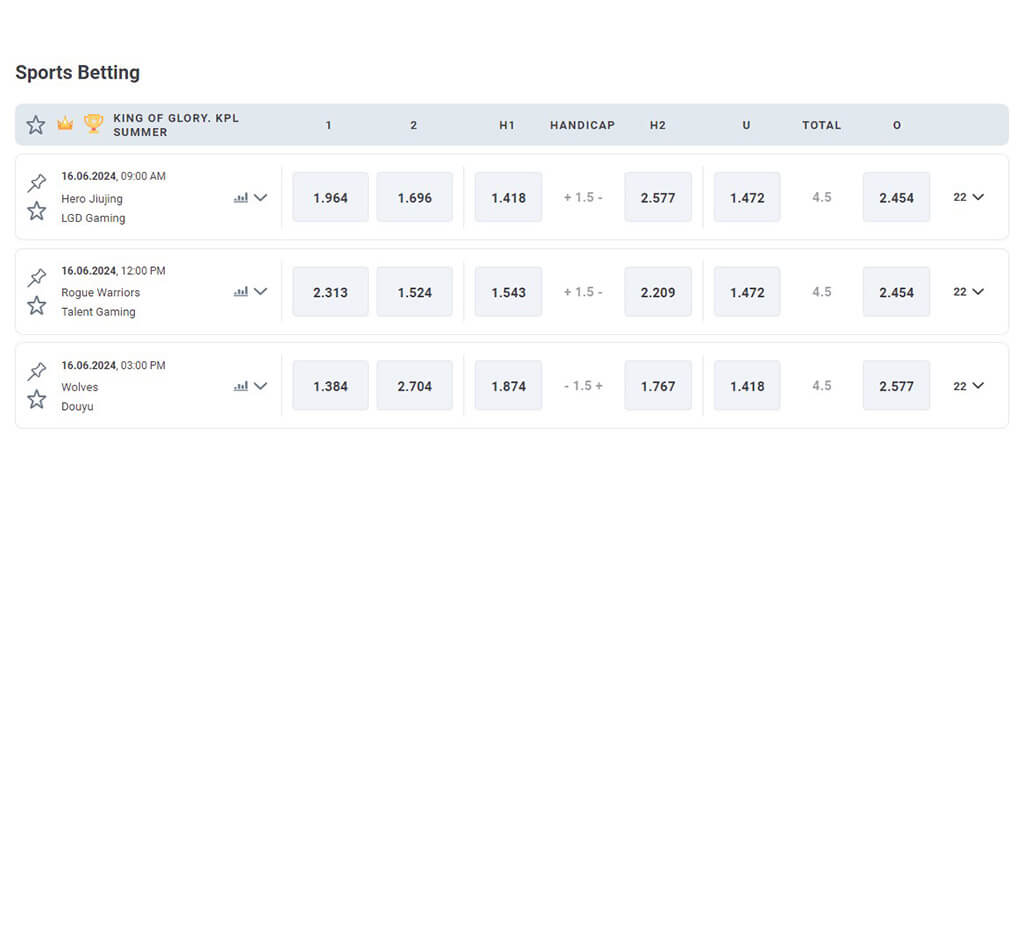Click the Sports Betting heading
The height and width of the screenshot is (939, 1024).
[78, 72]
